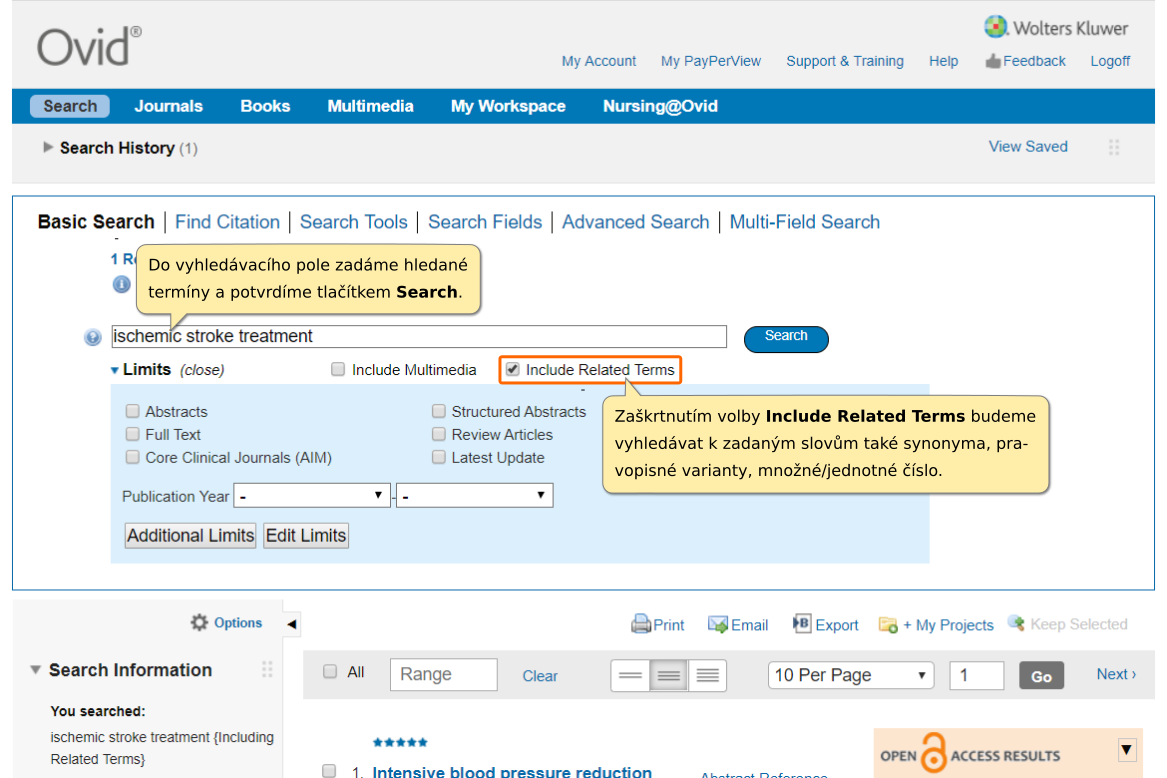Click the search query input field
This screenshot has height=778, width=1167.
(x=419, y=337)
